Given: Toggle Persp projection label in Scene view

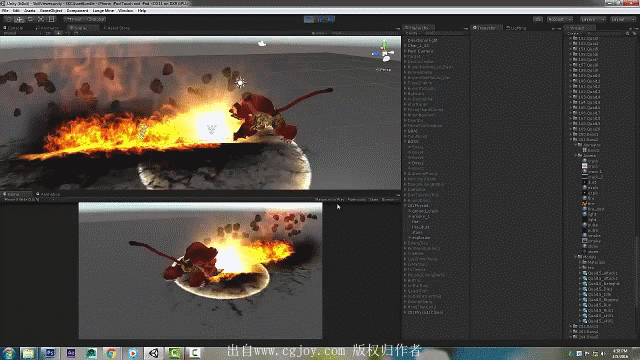Looking at the screenshot, I should (x=384, y=70).
